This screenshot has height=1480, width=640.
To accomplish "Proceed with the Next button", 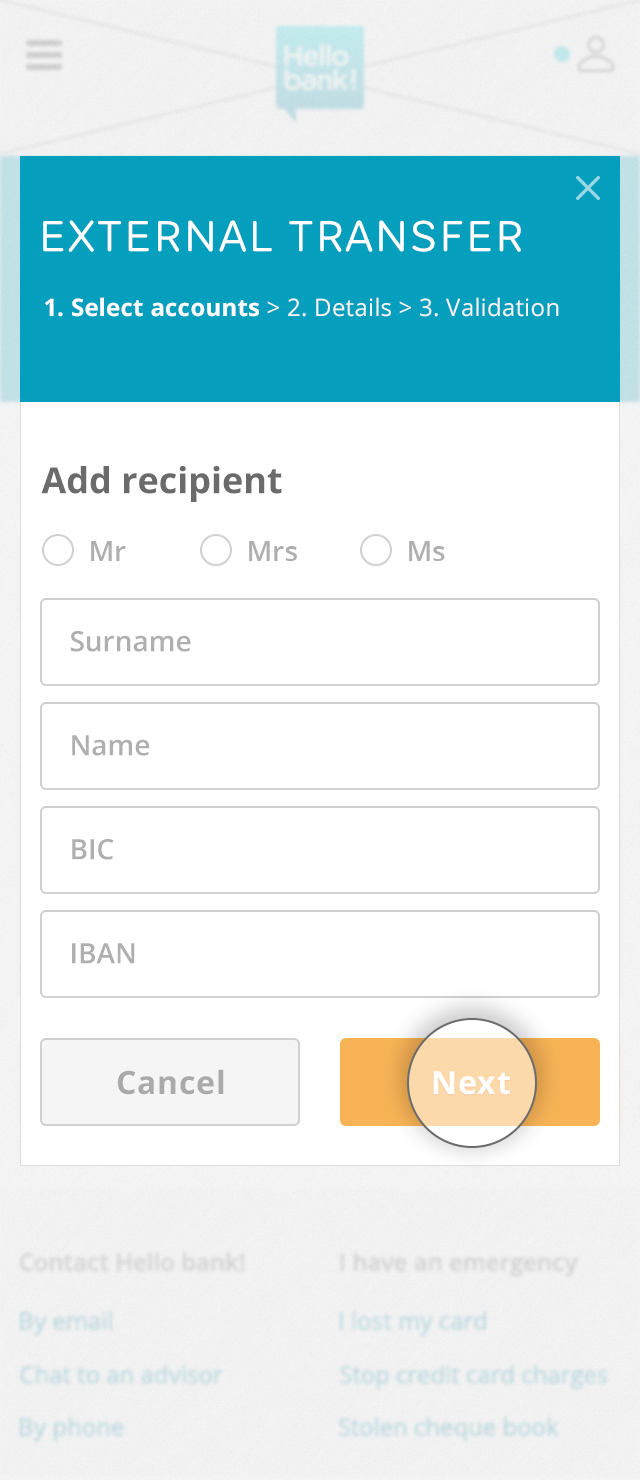I will click(x=470, y=1082).
